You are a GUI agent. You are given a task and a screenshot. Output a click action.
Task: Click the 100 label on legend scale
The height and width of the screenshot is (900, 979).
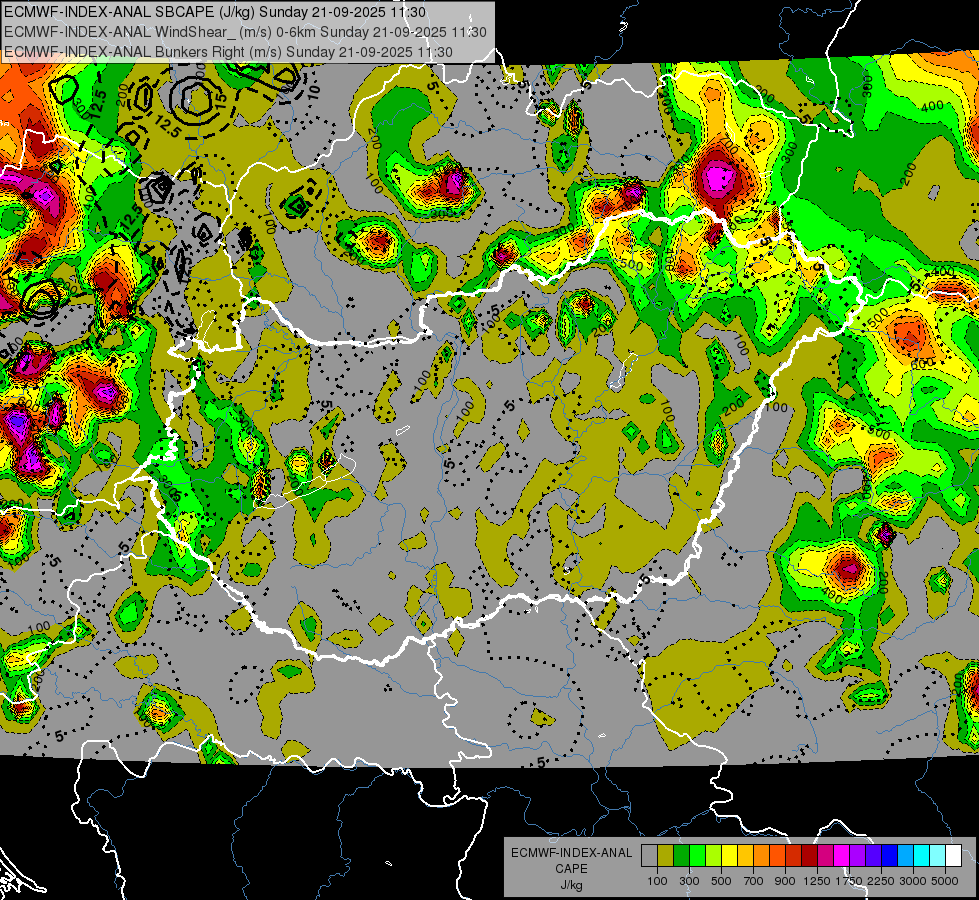(657, 880)
